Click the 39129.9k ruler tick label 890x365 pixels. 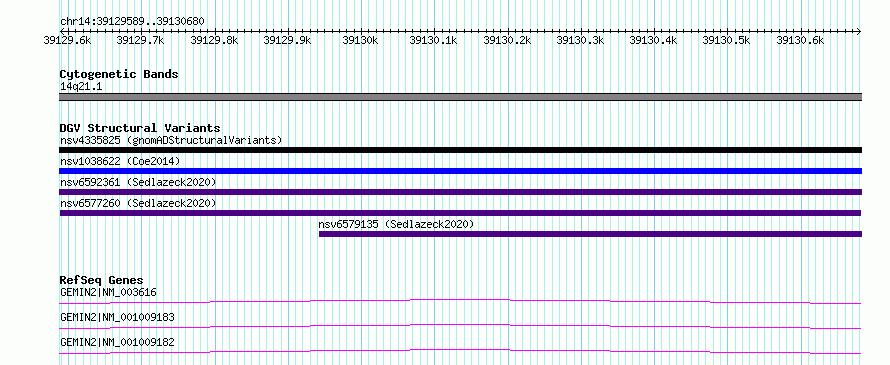coord(287,40)
